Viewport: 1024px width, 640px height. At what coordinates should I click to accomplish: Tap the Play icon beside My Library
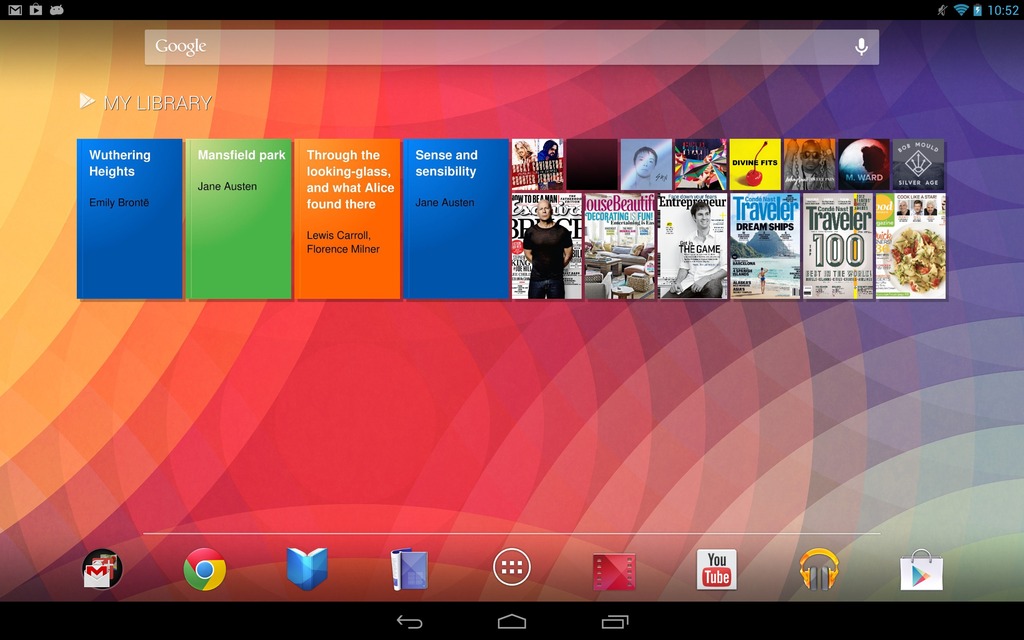tap(87, 101)
